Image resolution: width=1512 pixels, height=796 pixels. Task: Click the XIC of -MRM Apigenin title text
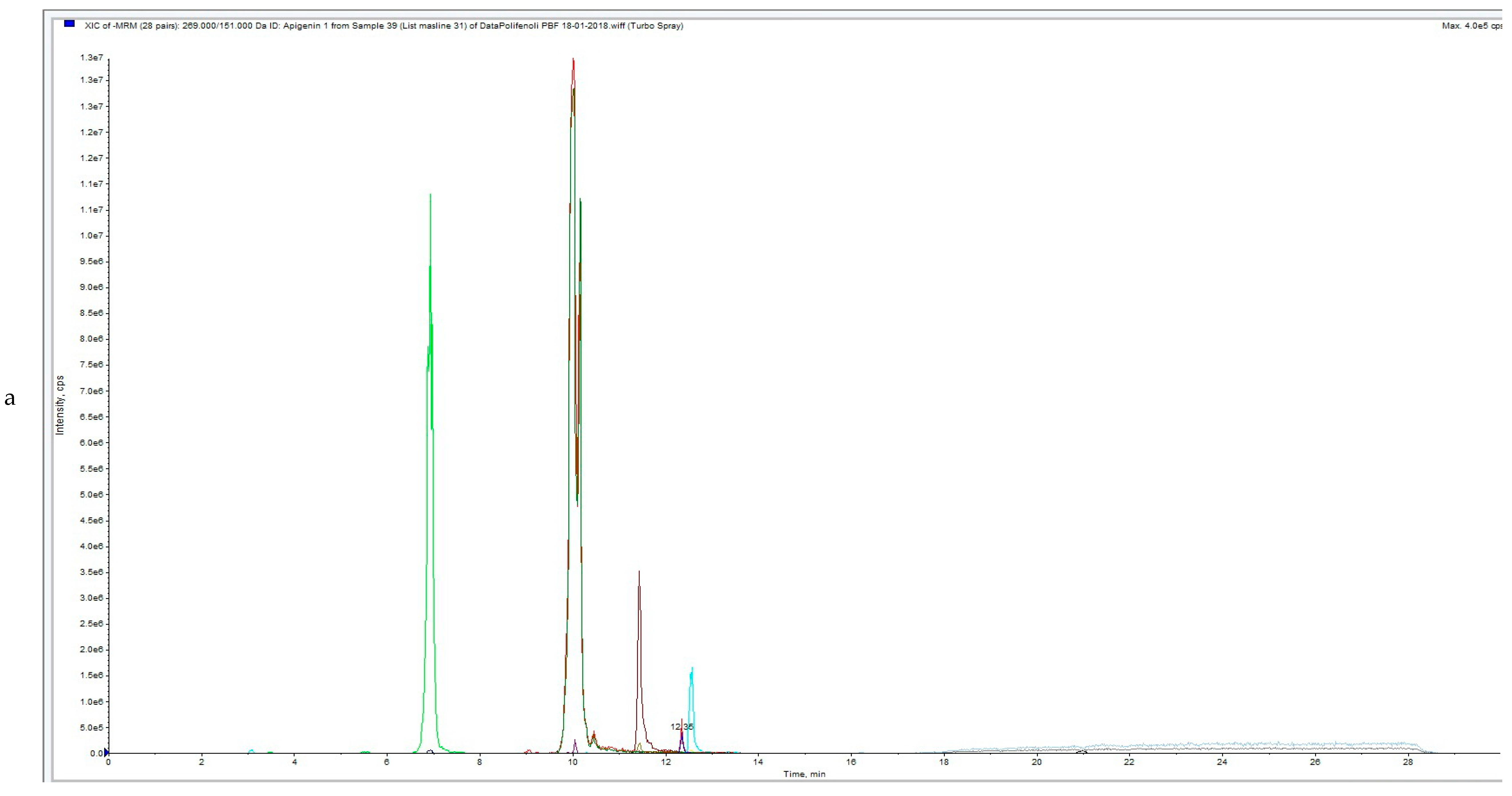[384, 26]
